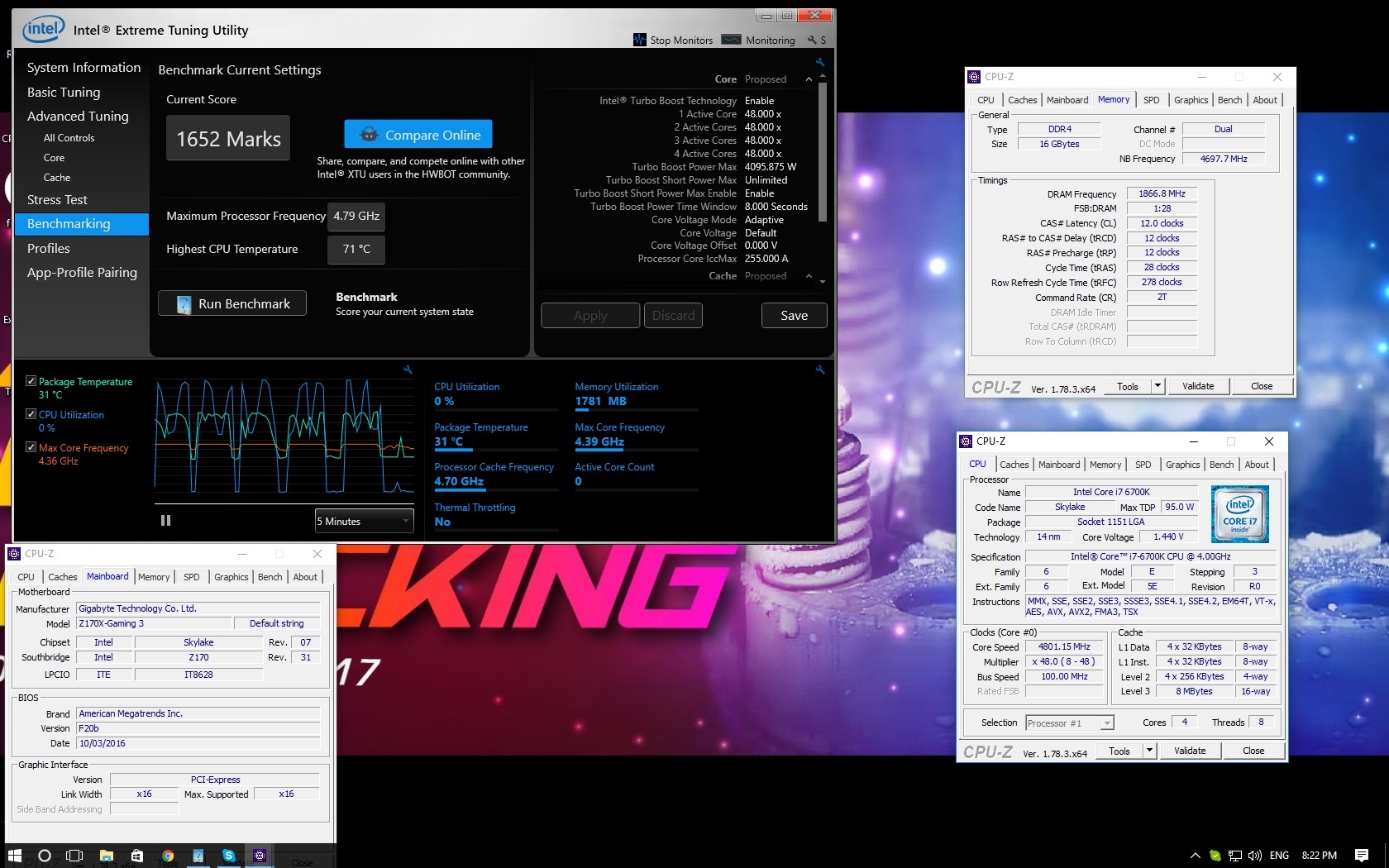Toggle the CPU Utilization checkbox

click(x=31, y=414)
